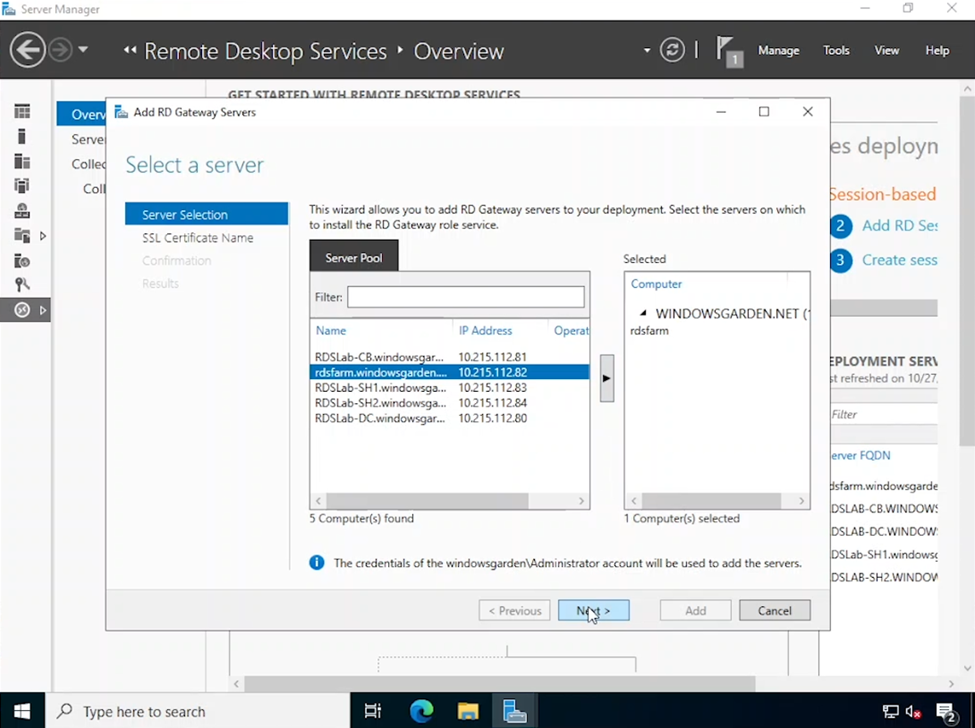Click the Cancel button
Image resolution: width=975 pixels, height=728 pixels.
[774, 610]
